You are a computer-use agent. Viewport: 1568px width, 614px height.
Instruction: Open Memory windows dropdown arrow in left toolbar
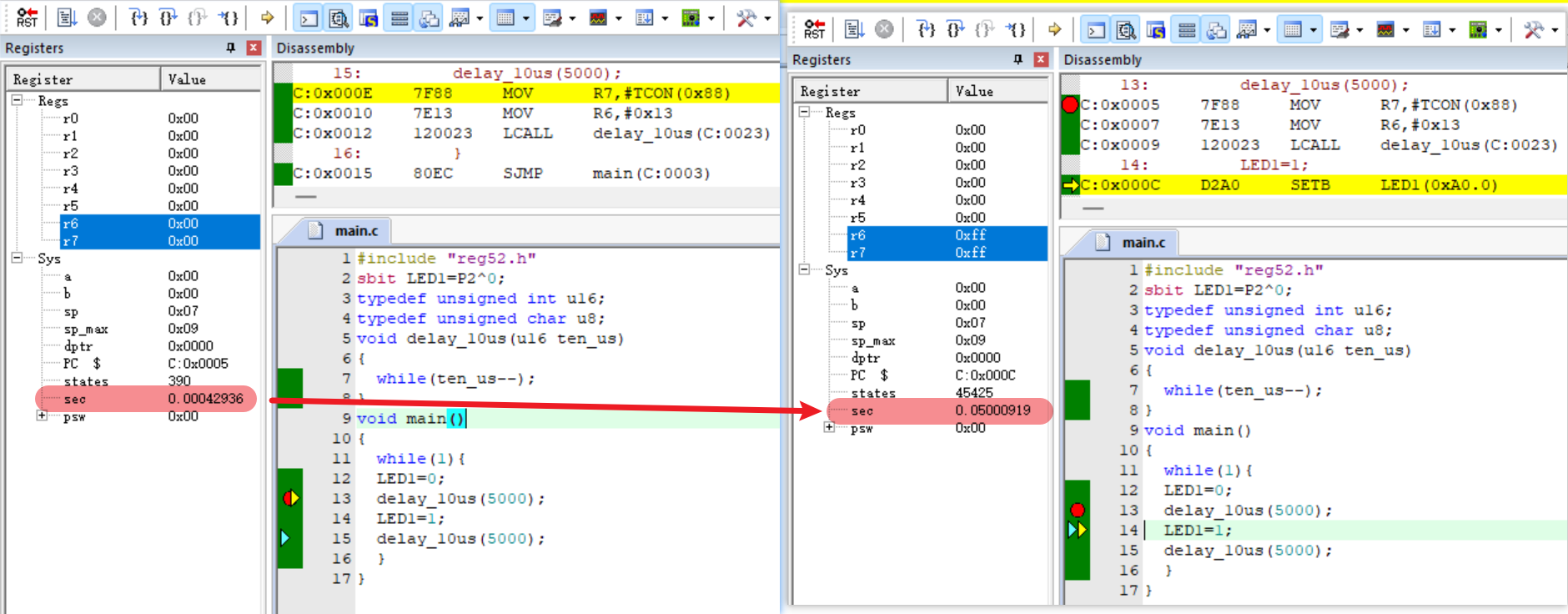point(525,18)
